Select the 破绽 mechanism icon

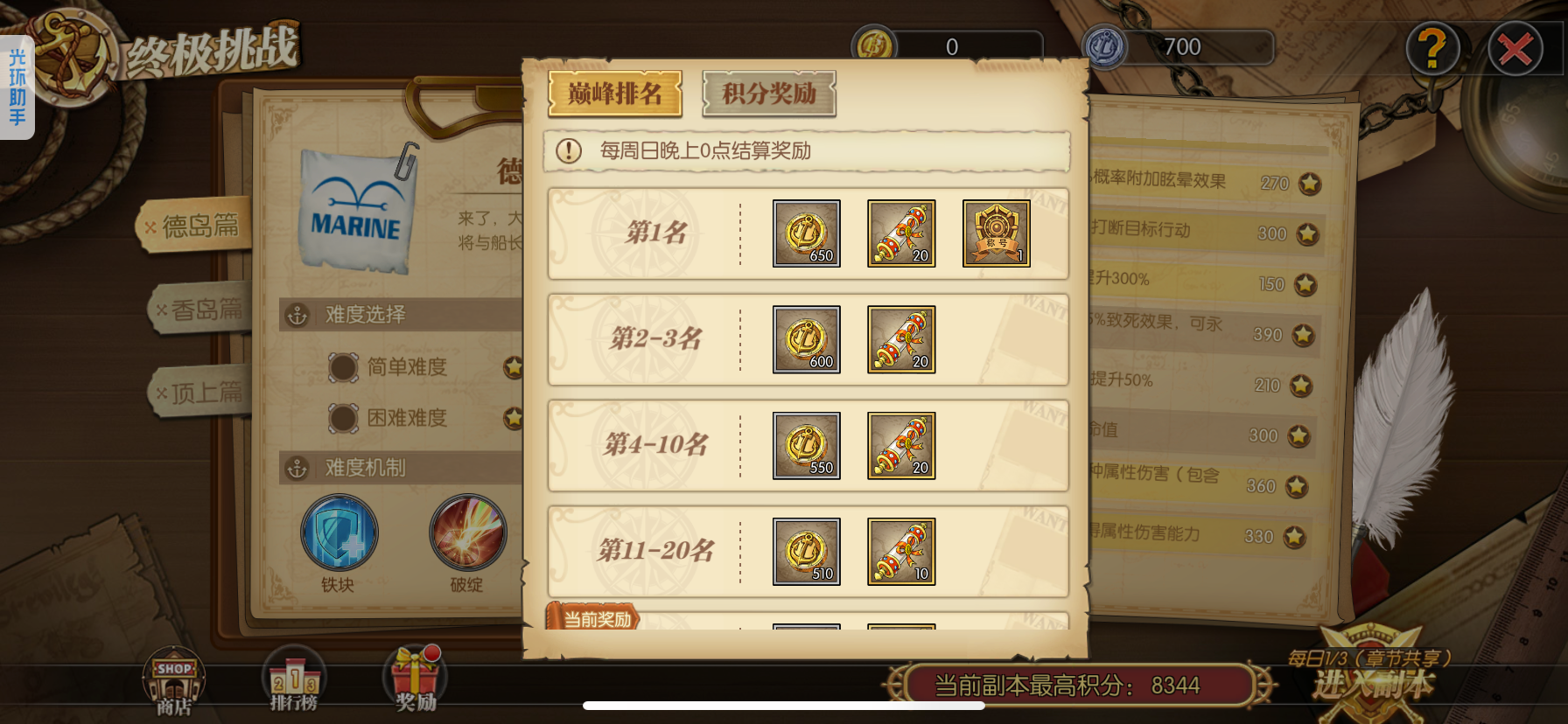468,533
